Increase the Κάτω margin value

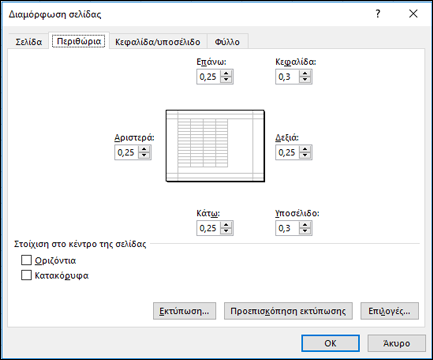pyautogui.click(x=226, y=225)
